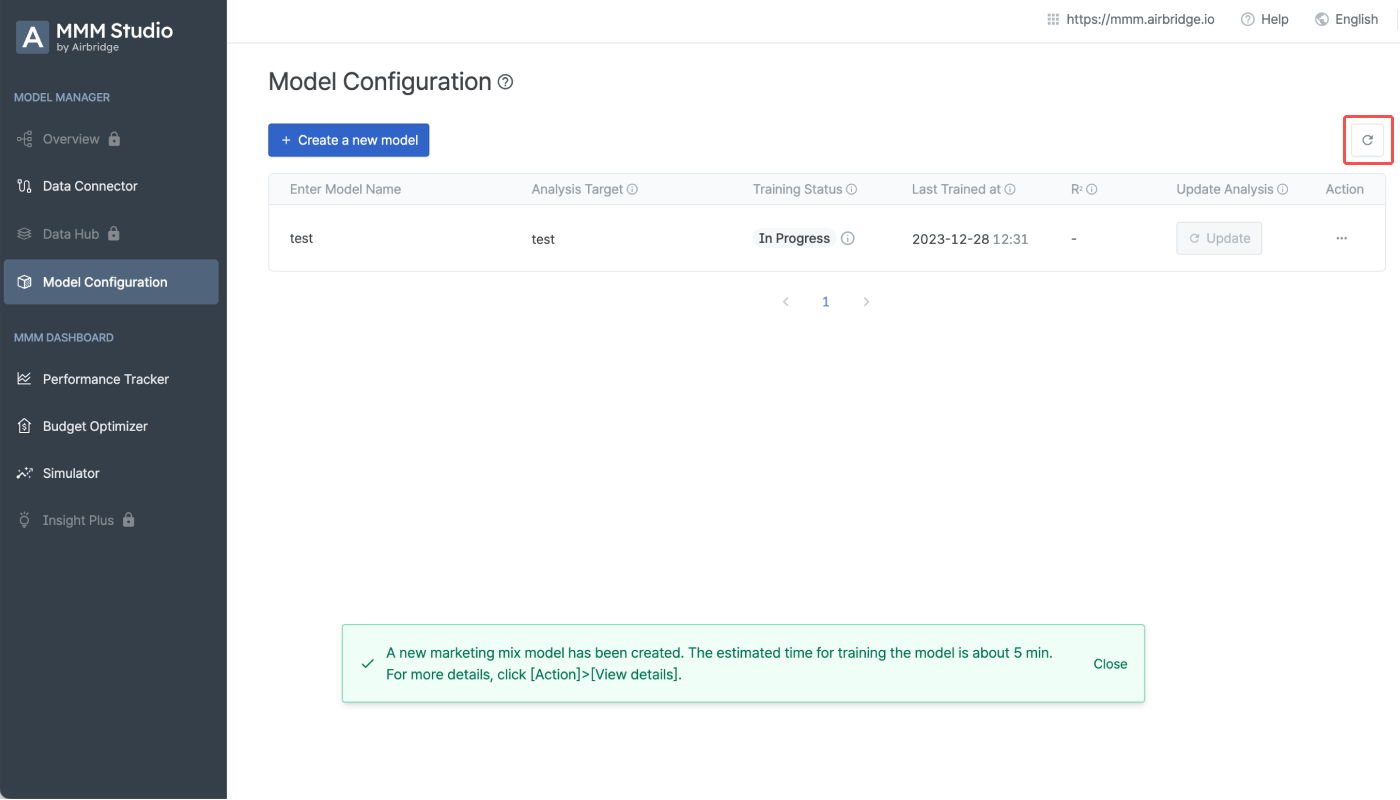Image resolution: width=1400 pixels, height=800 pixels.
Task: Click the R² column info icon
Action: tap(1092, 189)
